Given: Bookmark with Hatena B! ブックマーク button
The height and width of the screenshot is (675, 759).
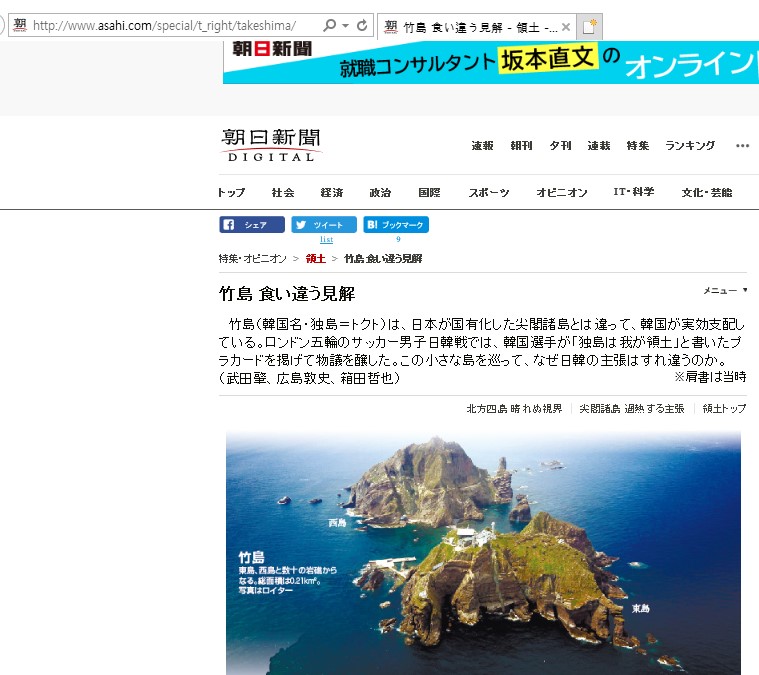Looking at the screenshot, I should tap(396, 225).
